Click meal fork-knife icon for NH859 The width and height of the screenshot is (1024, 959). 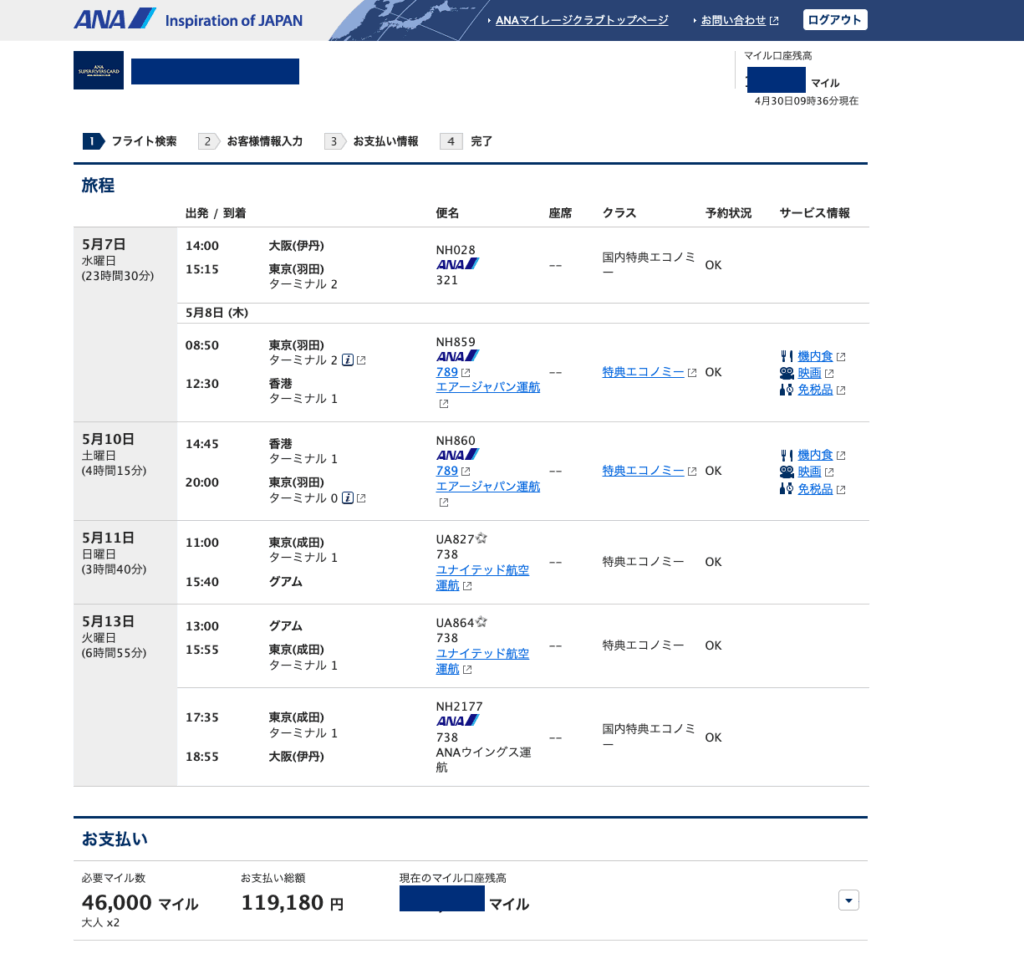[786, 356]
